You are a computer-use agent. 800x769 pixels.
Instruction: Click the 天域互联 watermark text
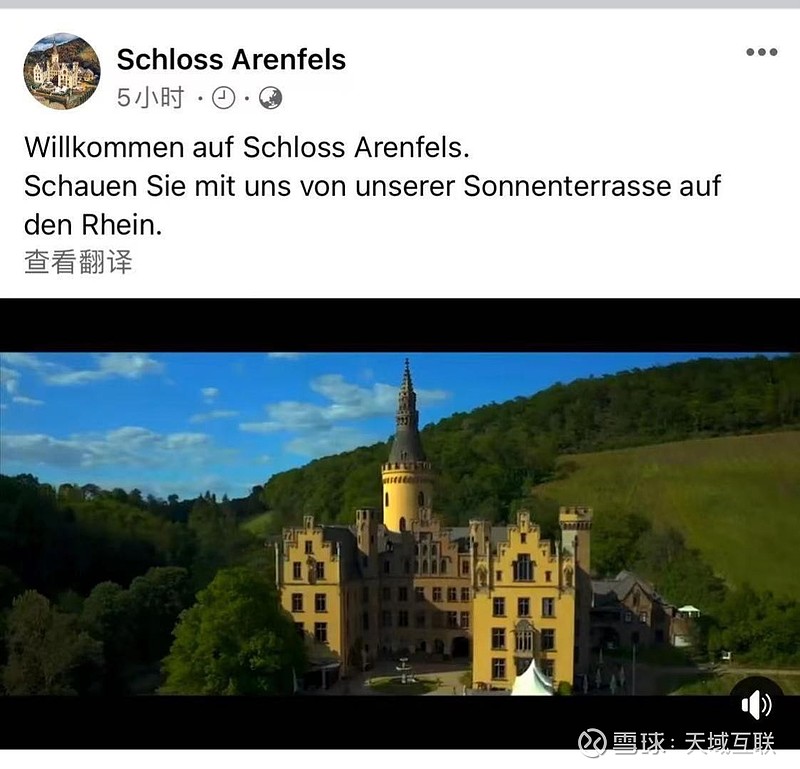730,743
